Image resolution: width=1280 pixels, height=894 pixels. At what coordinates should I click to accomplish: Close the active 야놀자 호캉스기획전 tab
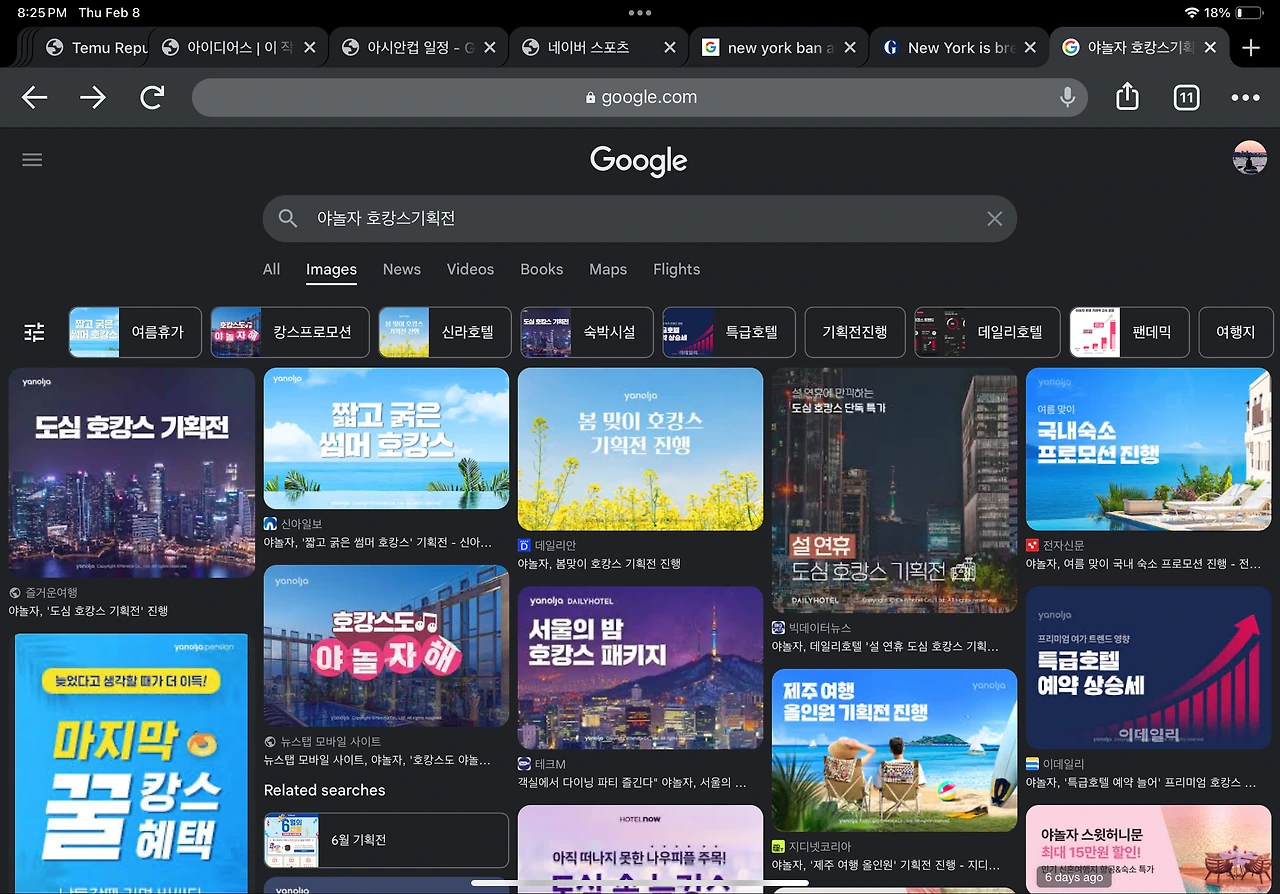1210,48
